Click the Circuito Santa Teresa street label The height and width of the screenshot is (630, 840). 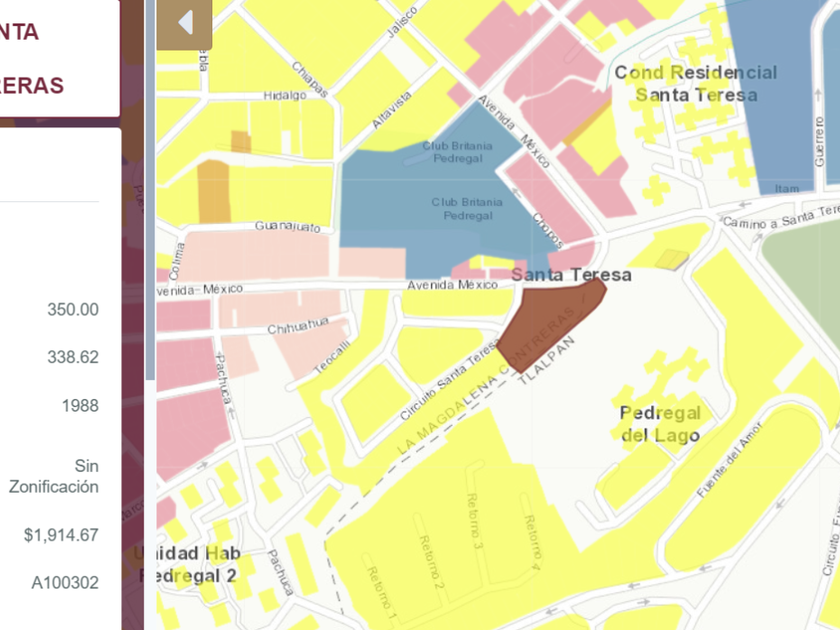449,381
